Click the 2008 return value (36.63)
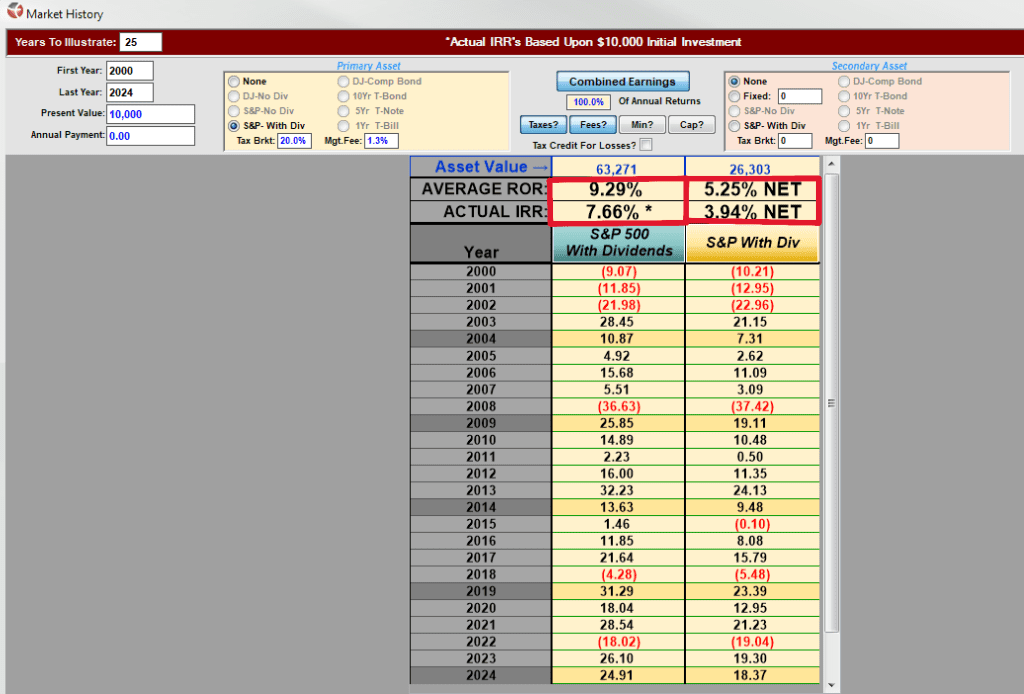Image resolution: width=1024 pixels, height=694 pixels. point(618,406)
